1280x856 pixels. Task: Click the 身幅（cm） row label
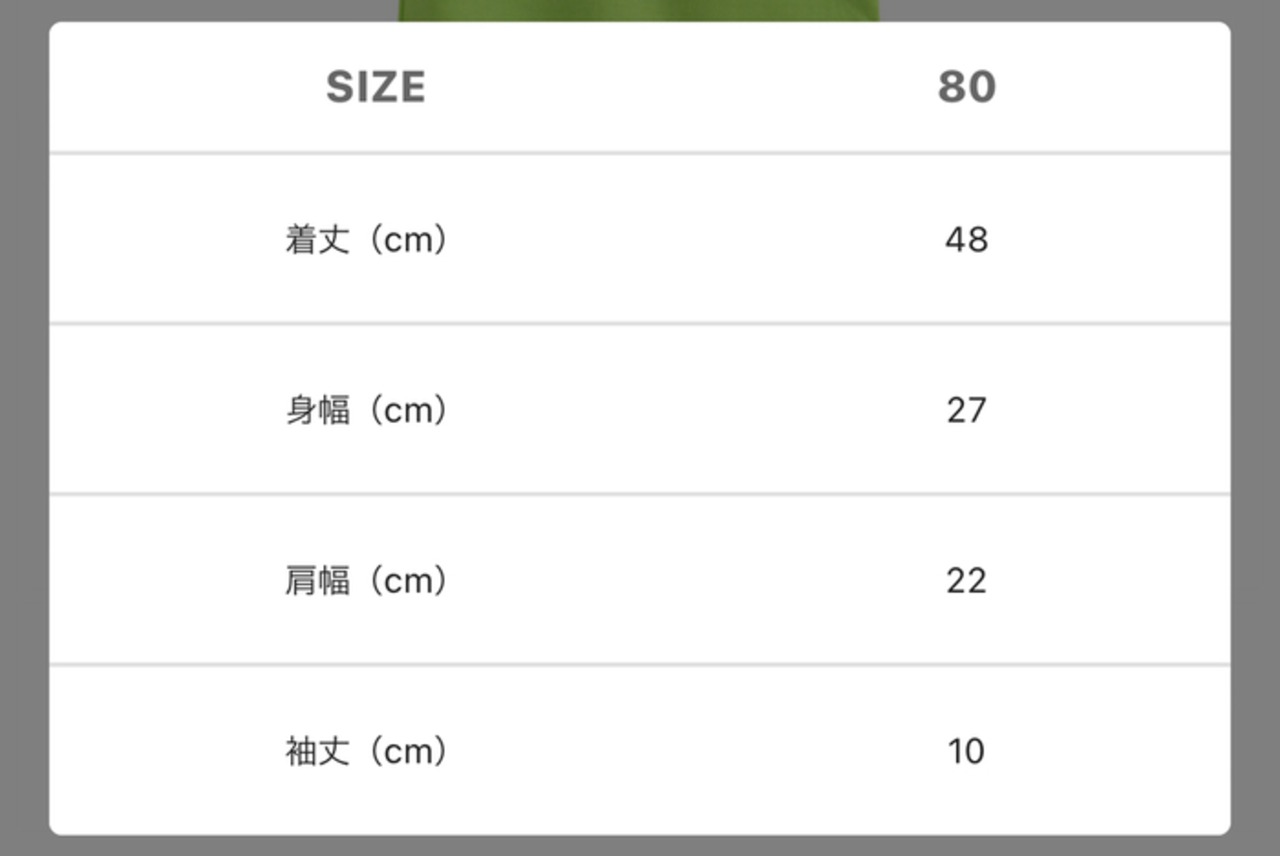point(366,410)
